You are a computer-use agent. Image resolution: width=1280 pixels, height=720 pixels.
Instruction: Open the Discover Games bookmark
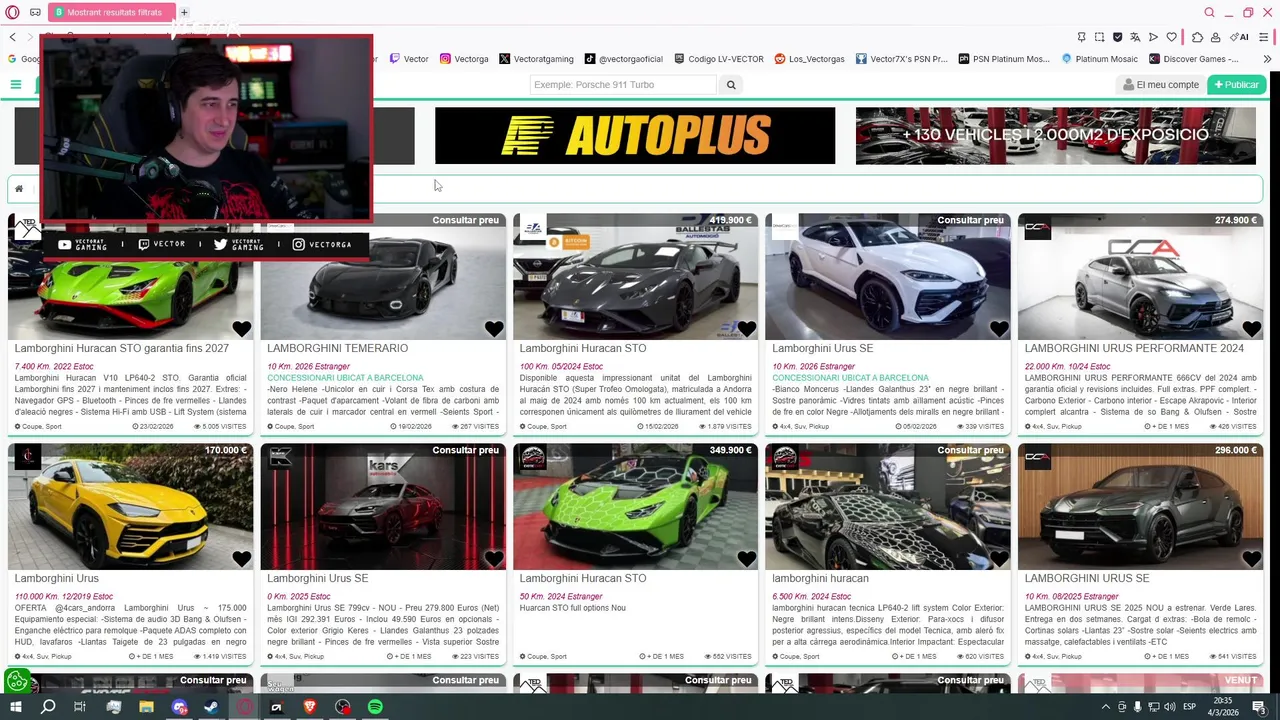pos(1195,59)
